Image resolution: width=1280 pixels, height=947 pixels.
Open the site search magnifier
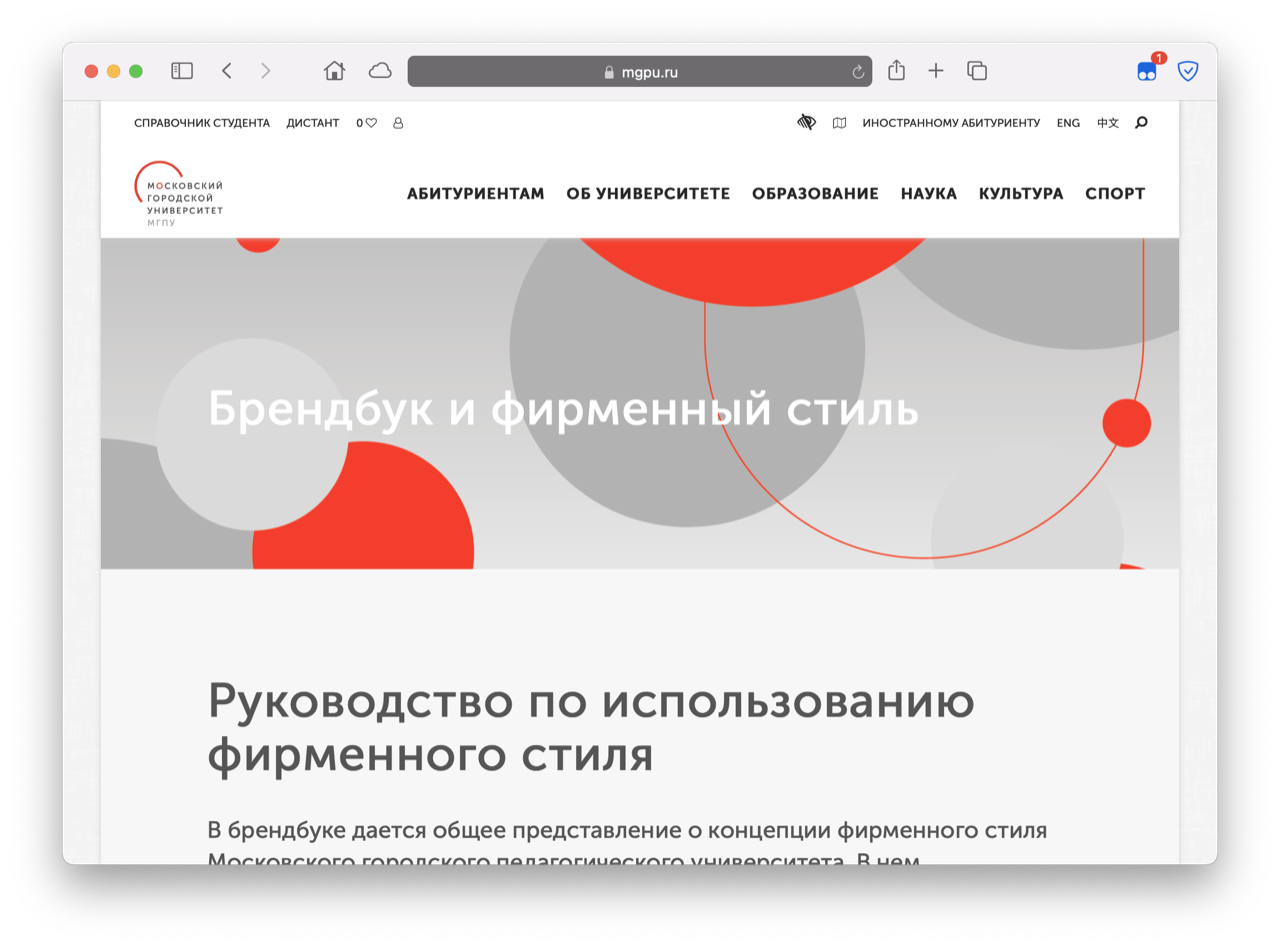pos(1142,123)
